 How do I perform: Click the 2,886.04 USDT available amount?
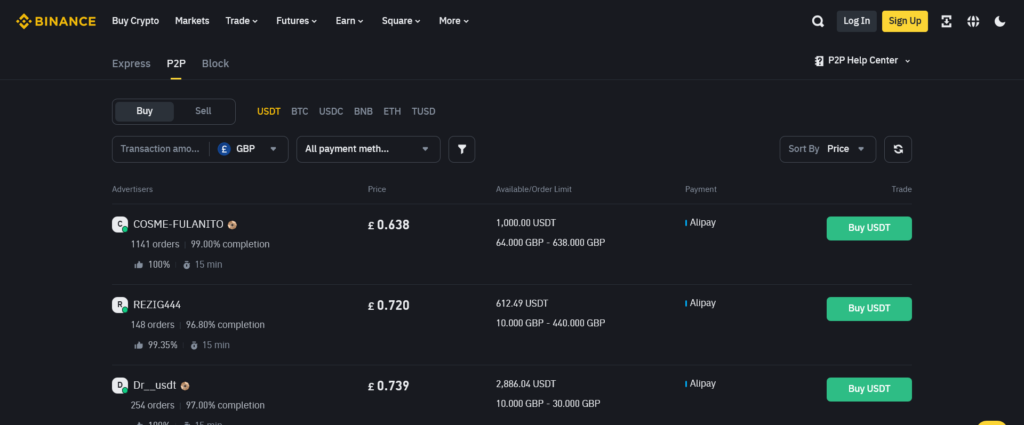pos(526,384)
